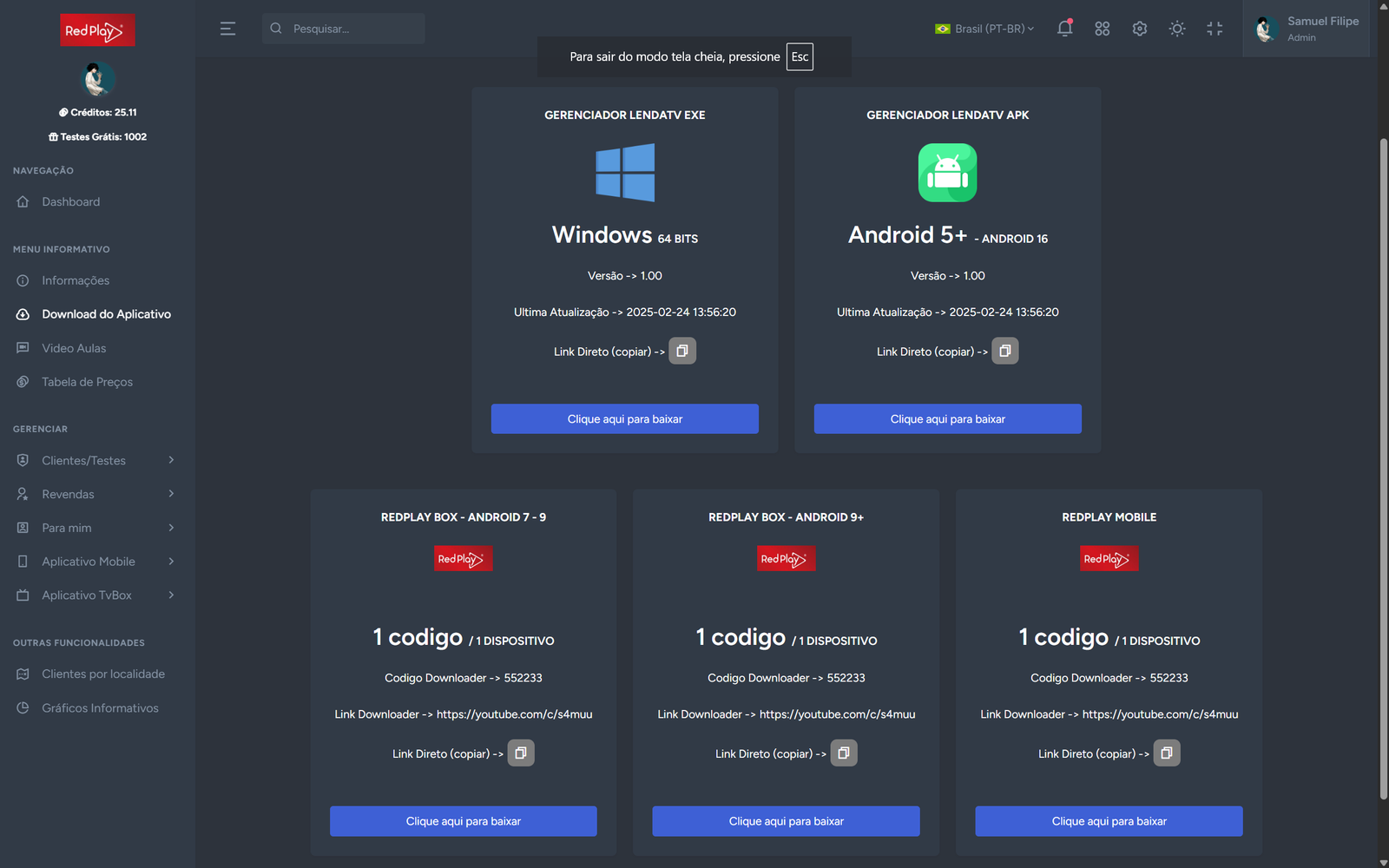Click the Link Downloader URL on Android 7-9 card
Image resolution: width=1389 pixels, height=868 pixels.
(x=514, y=714)
